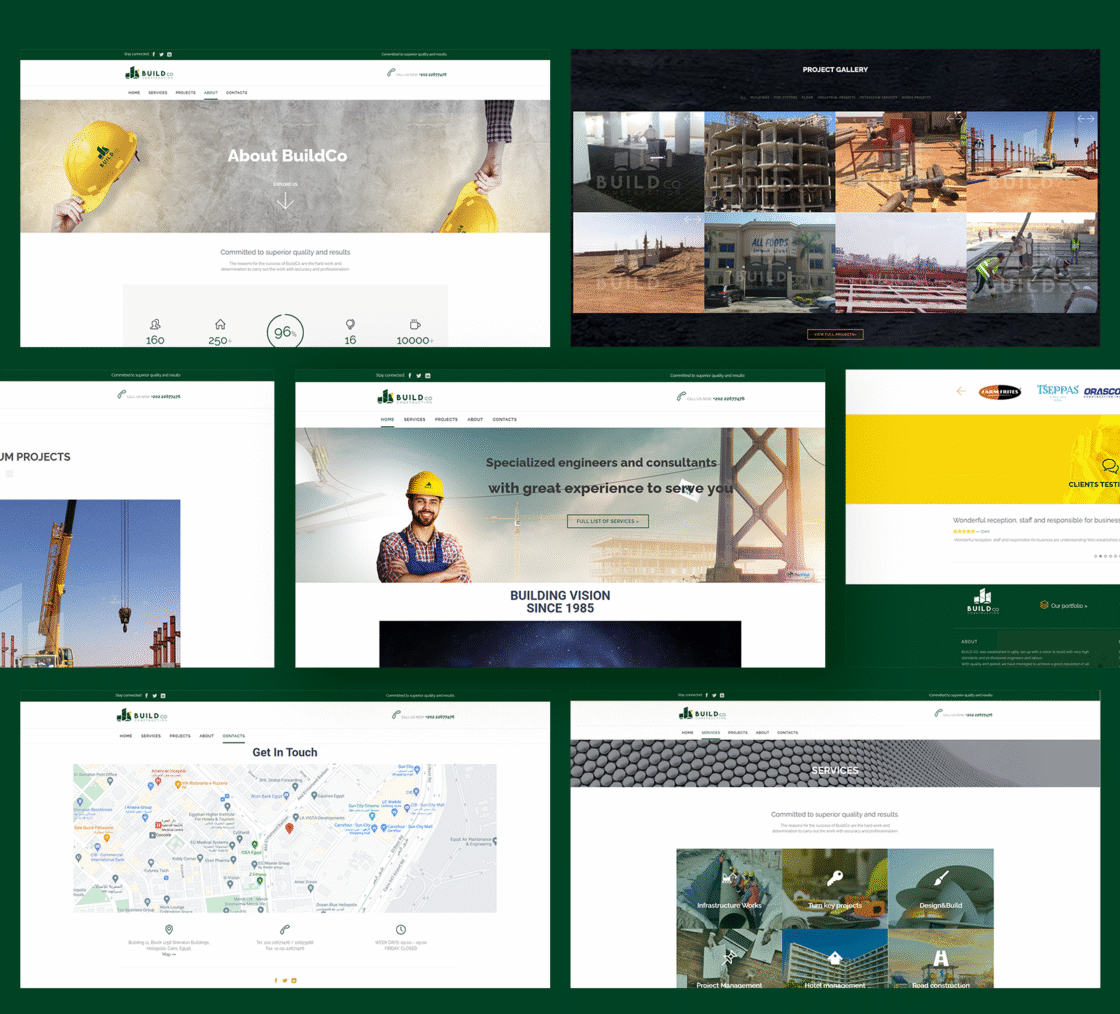Click the key icon on Turn key projects
The height and width of the screenshot is (1014, 1120).
point(834,878)
